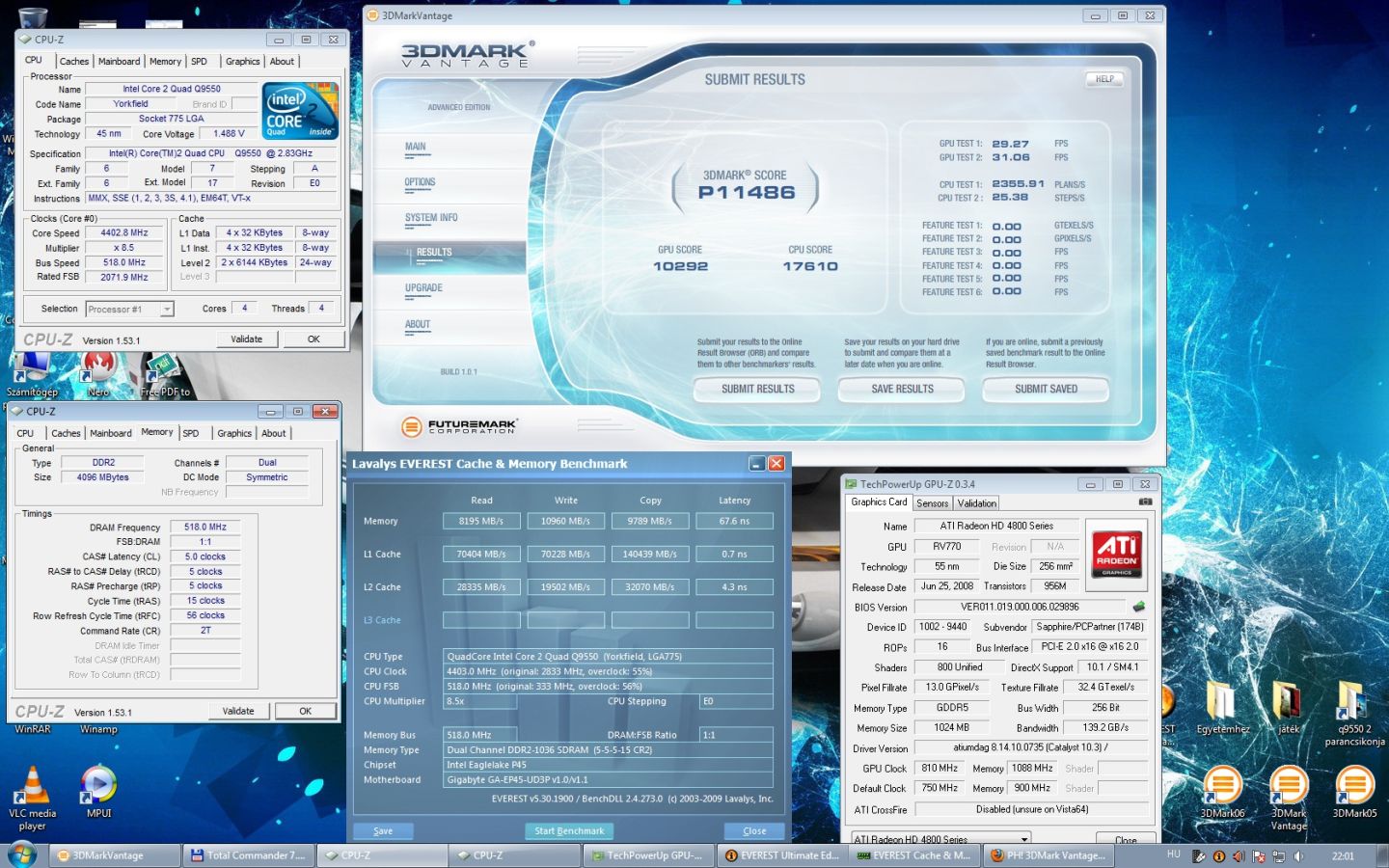This screenshot has width=1389, height=868.
Task: Click SUBMIT RESULTS button in 3DMark Vantage
Action: [x=757, y=389]
